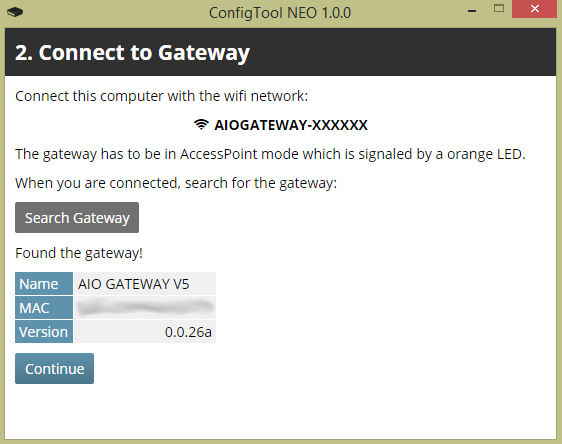562x444 pixels.
Task: Minimize the ConfigTool NEO window
Action: (472, 10)
